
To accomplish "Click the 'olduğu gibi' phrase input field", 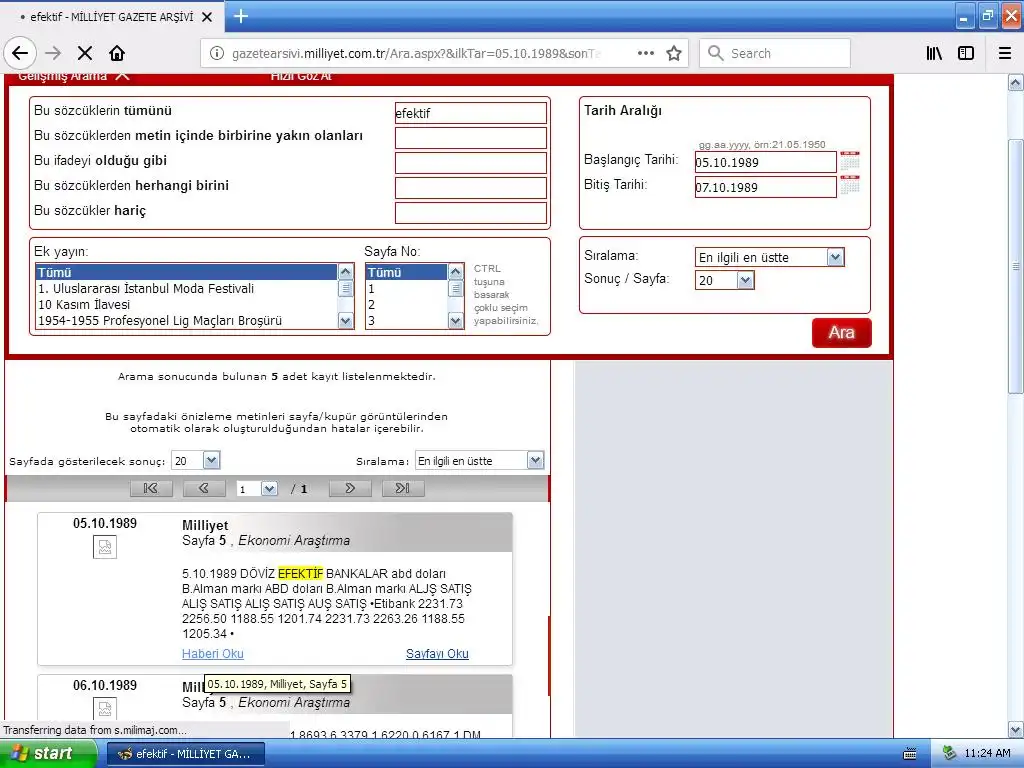I will (x=471, y=163).
